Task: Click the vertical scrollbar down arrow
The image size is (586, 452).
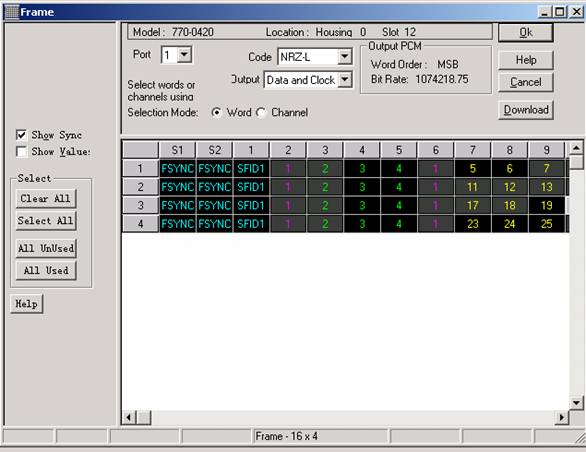Action: coord(576,403)
